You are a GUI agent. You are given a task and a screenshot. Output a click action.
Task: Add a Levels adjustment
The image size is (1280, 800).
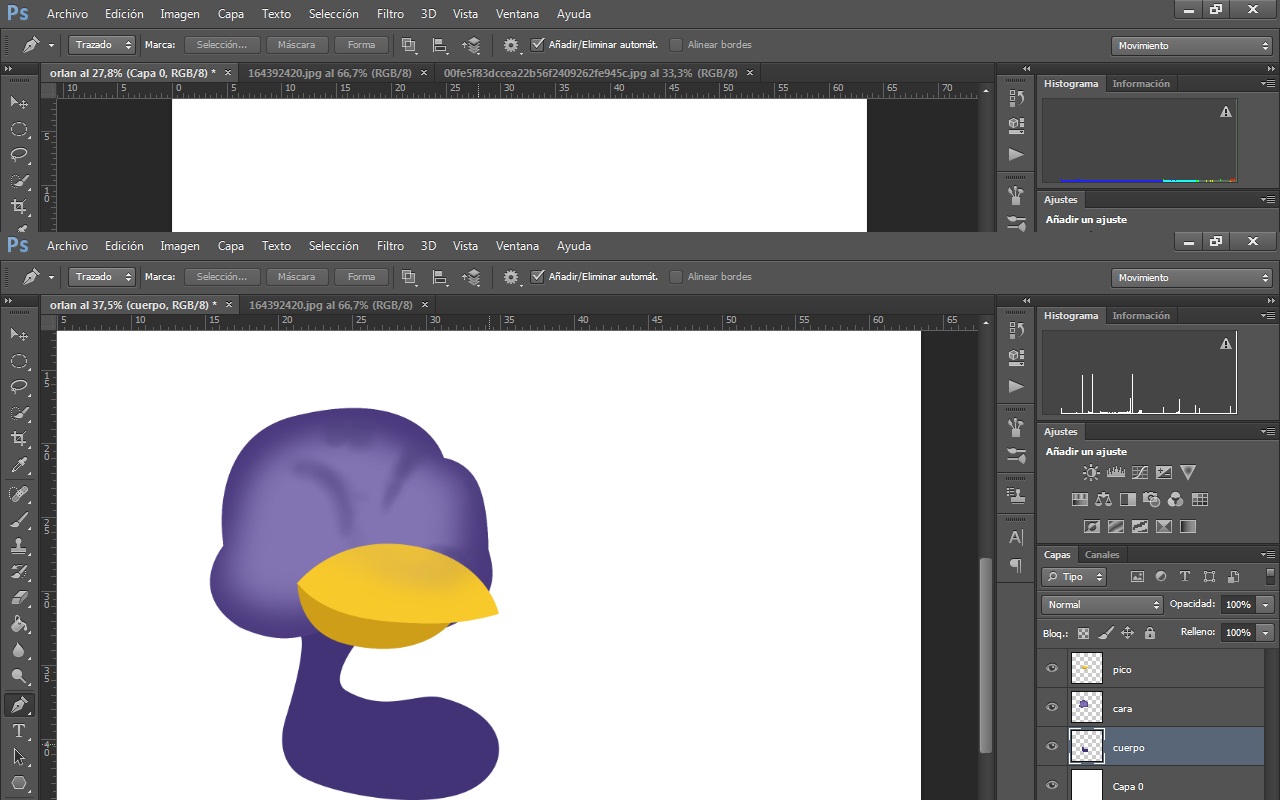coord(1116,473)
